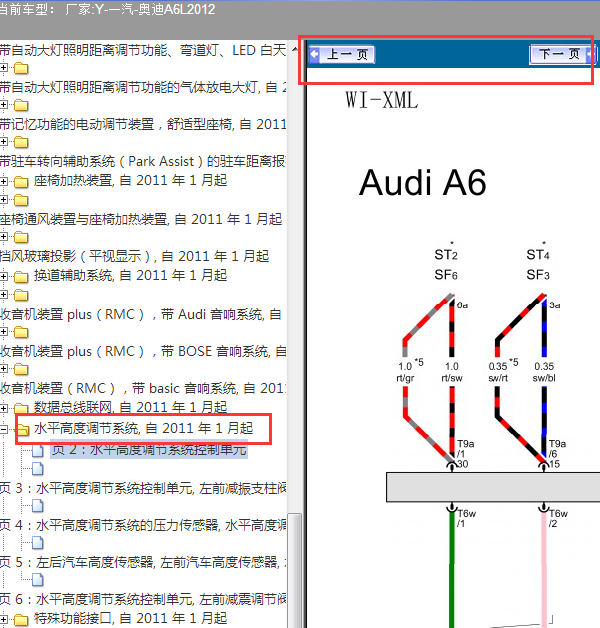Click the SF3 fuse label in diagram
The width and height of the screenshot is (600, 628).
pos(538,275)
